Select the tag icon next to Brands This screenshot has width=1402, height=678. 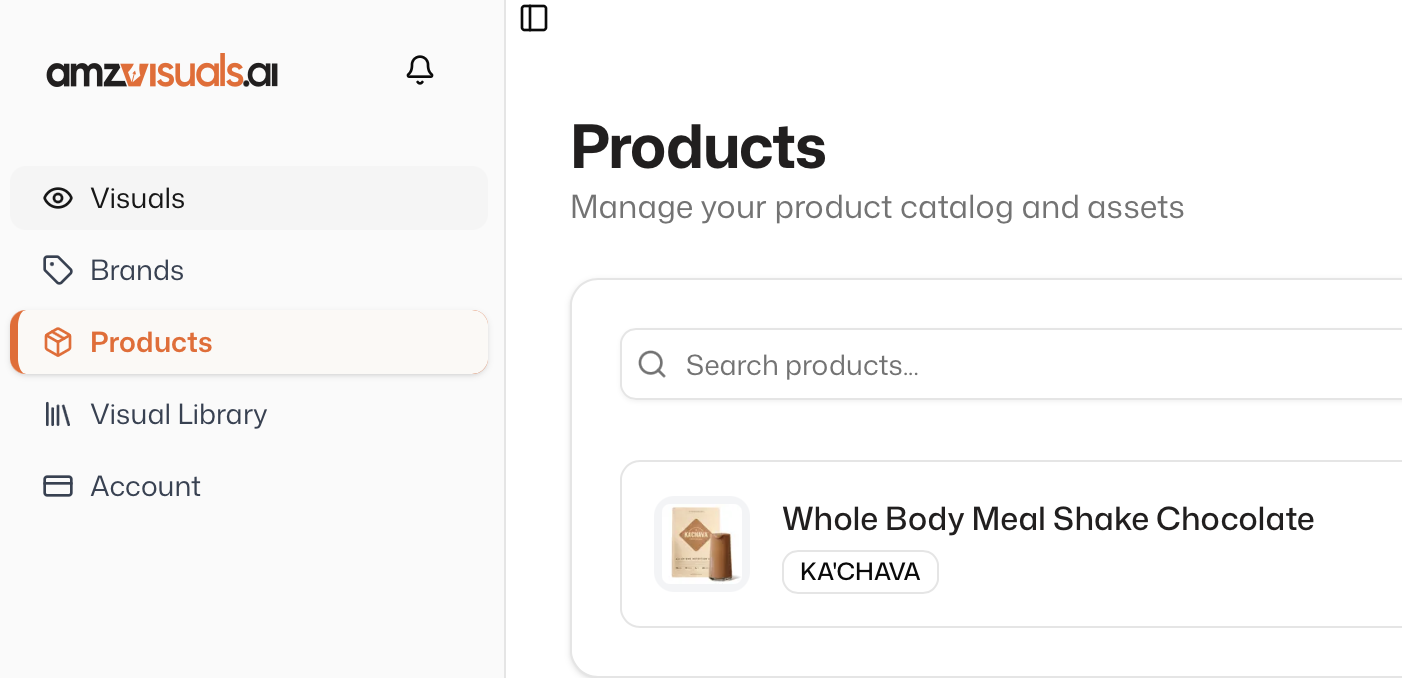(58, 270)
